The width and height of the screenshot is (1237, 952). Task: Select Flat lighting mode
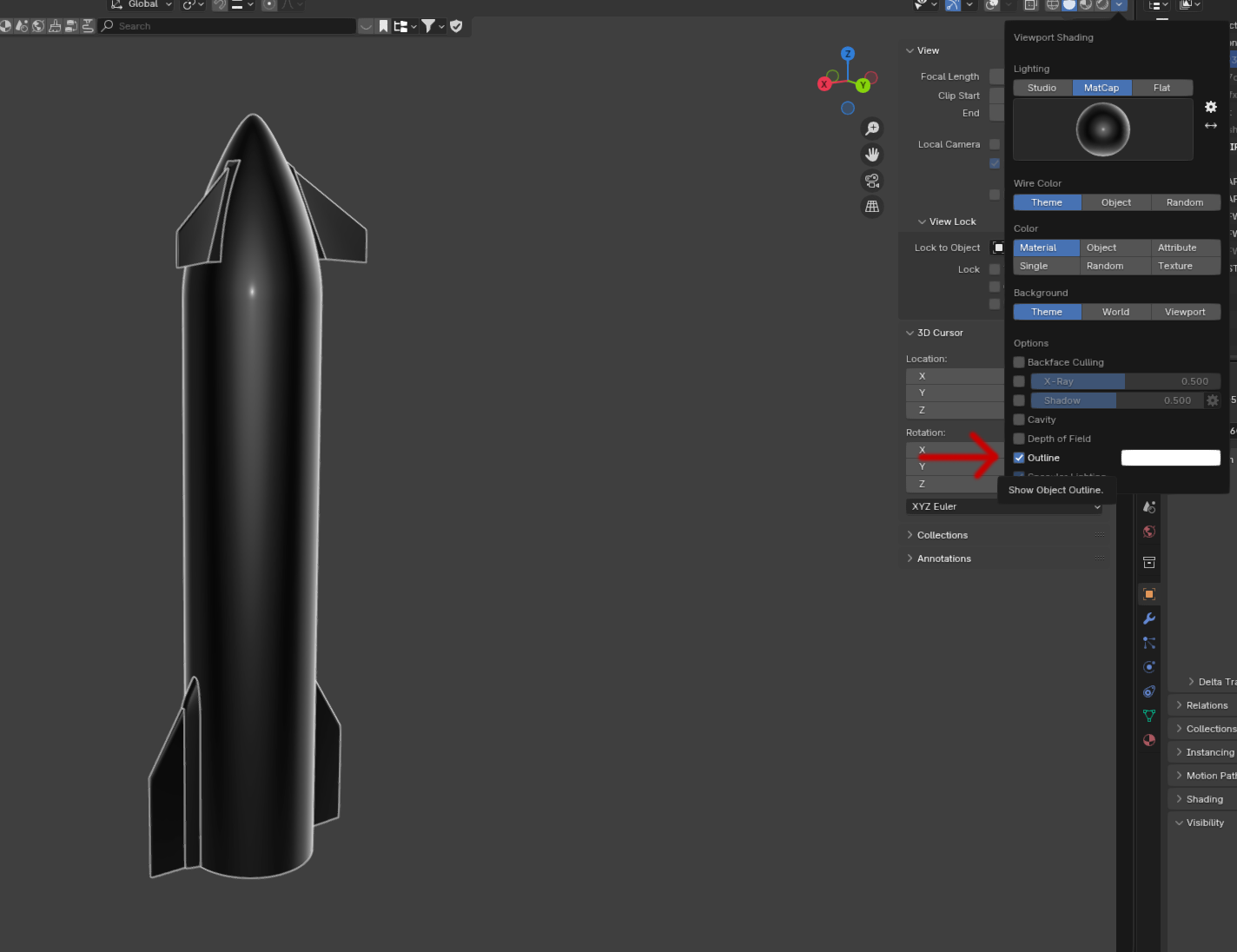coord(1162,88)
